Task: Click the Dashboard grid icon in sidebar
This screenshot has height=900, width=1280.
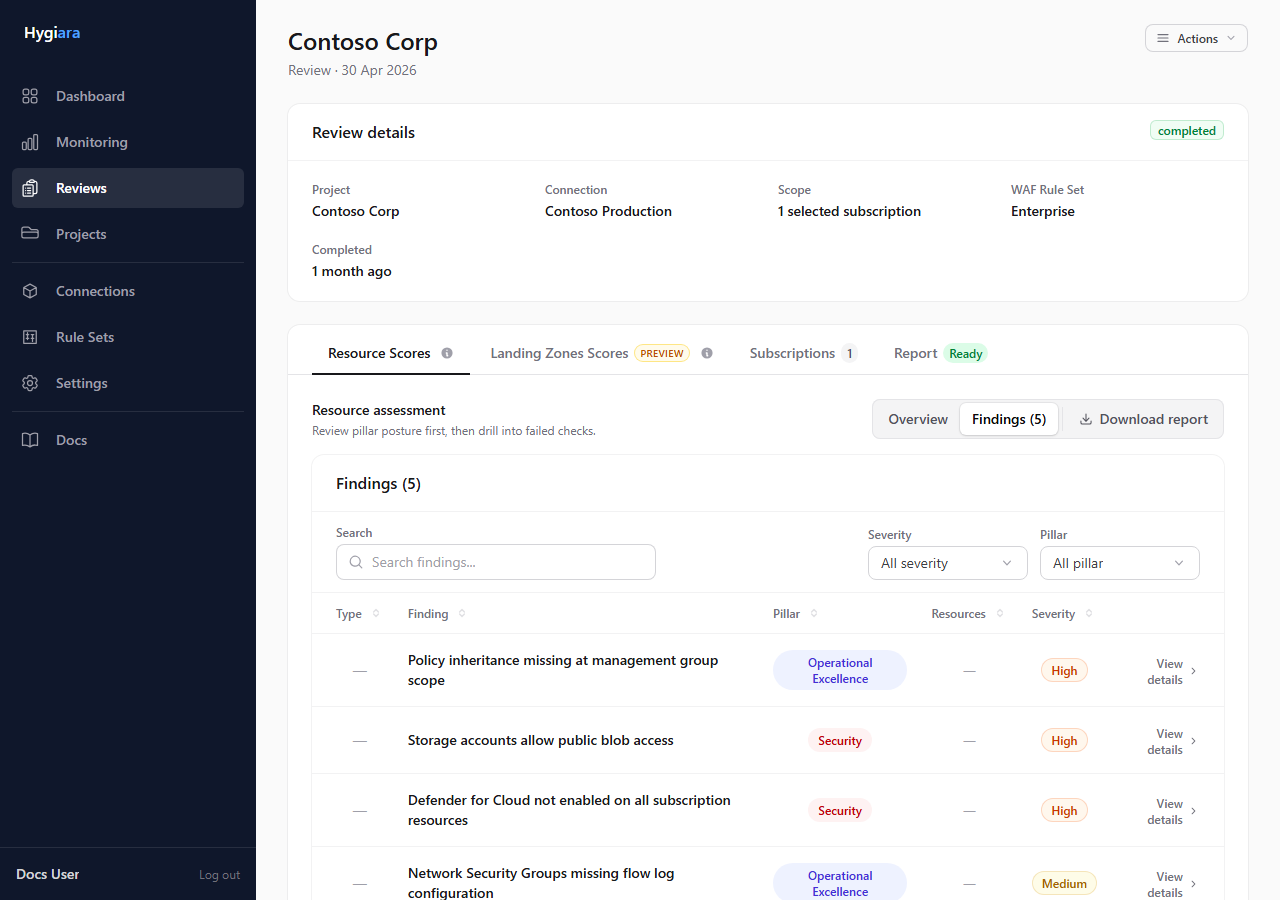Action: click(x=30, y=96)
